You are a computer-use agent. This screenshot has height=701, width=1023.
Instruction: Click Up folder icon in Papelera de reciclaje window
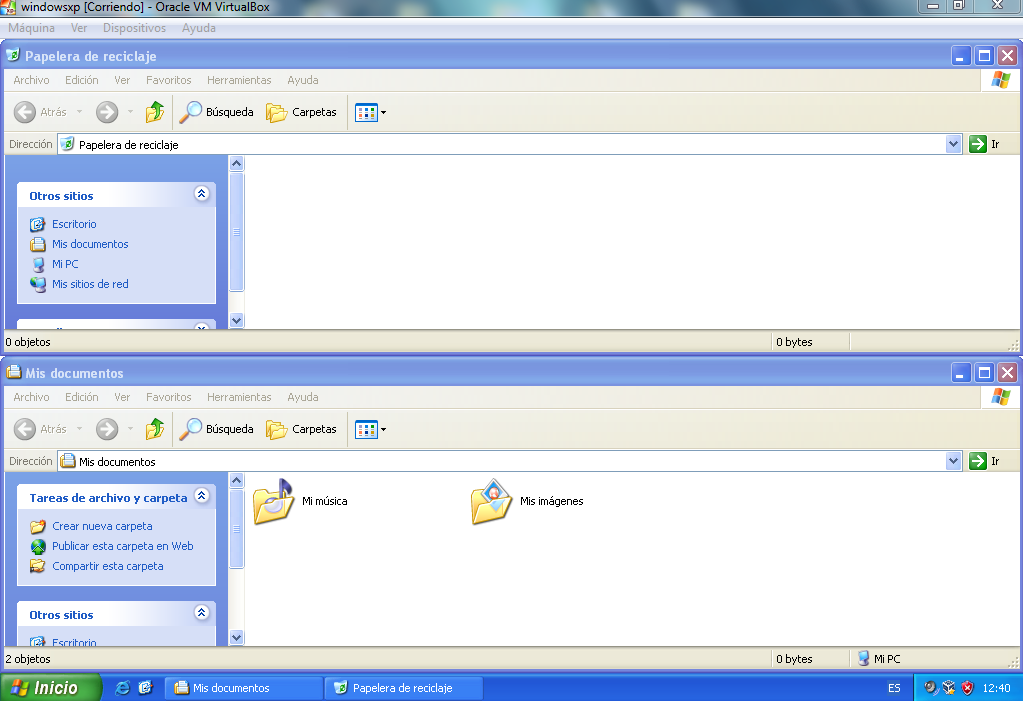tap(155, 112)
